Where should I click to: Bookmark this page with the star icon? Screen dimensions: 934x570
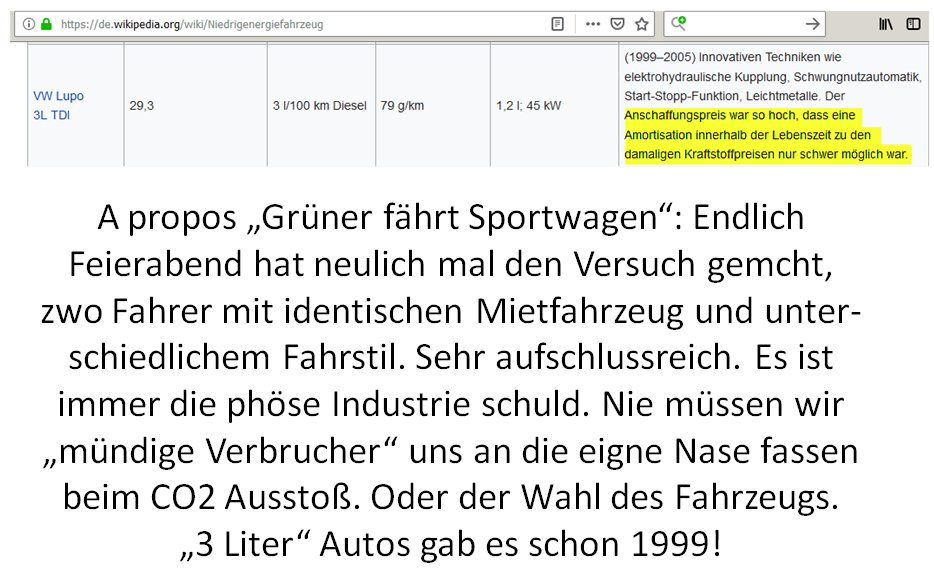(x=642, y=23)
